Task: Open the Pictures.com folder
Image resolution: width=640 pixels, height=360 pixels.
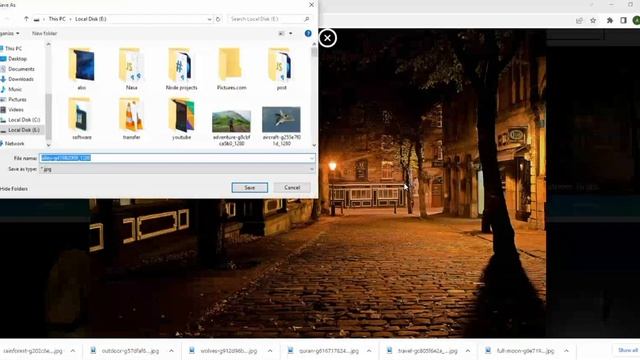Action: [231, 68]
